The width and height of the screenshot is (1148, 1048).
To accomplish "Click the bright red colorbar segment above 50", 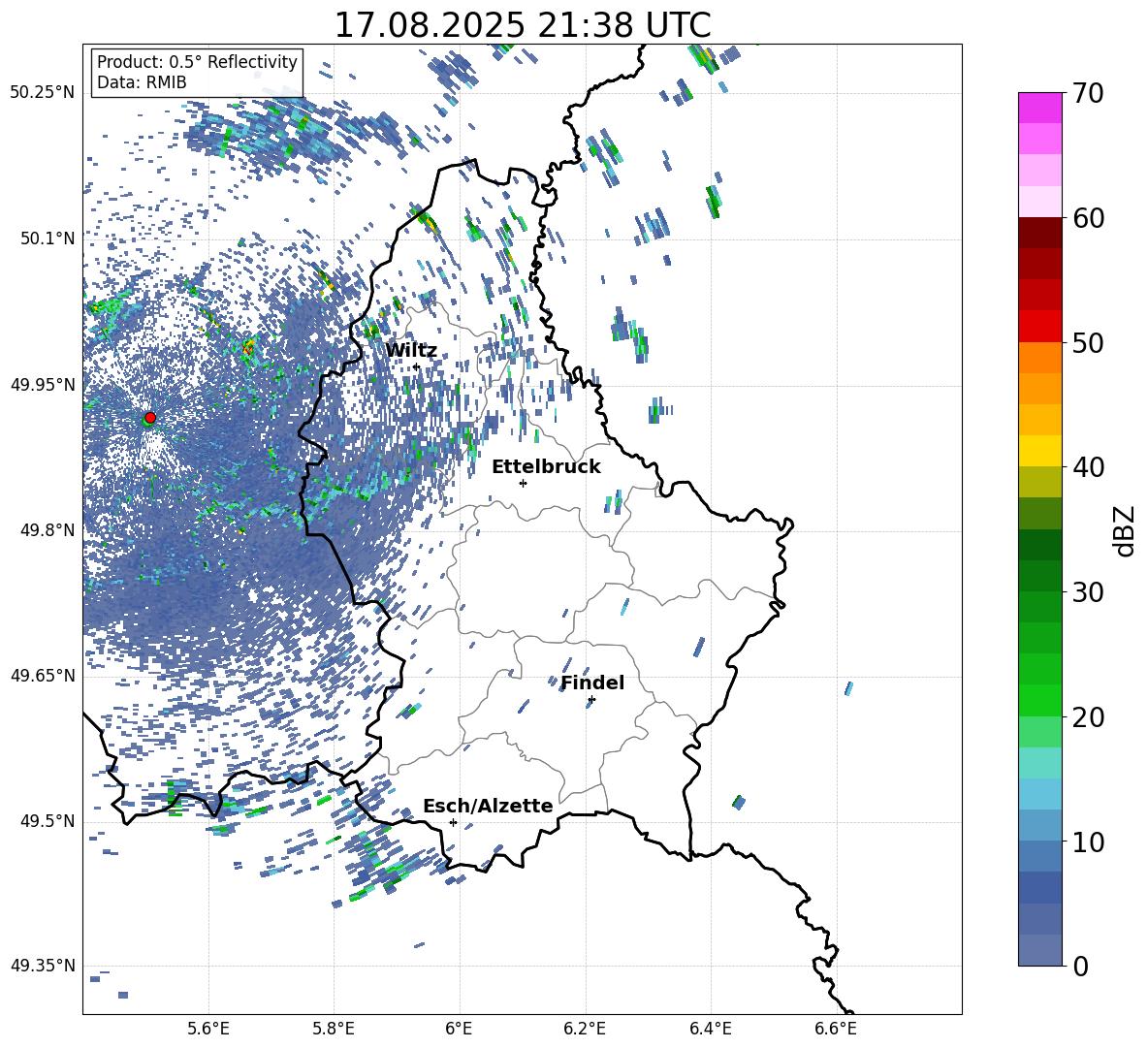I will [x=1039, y=327].
